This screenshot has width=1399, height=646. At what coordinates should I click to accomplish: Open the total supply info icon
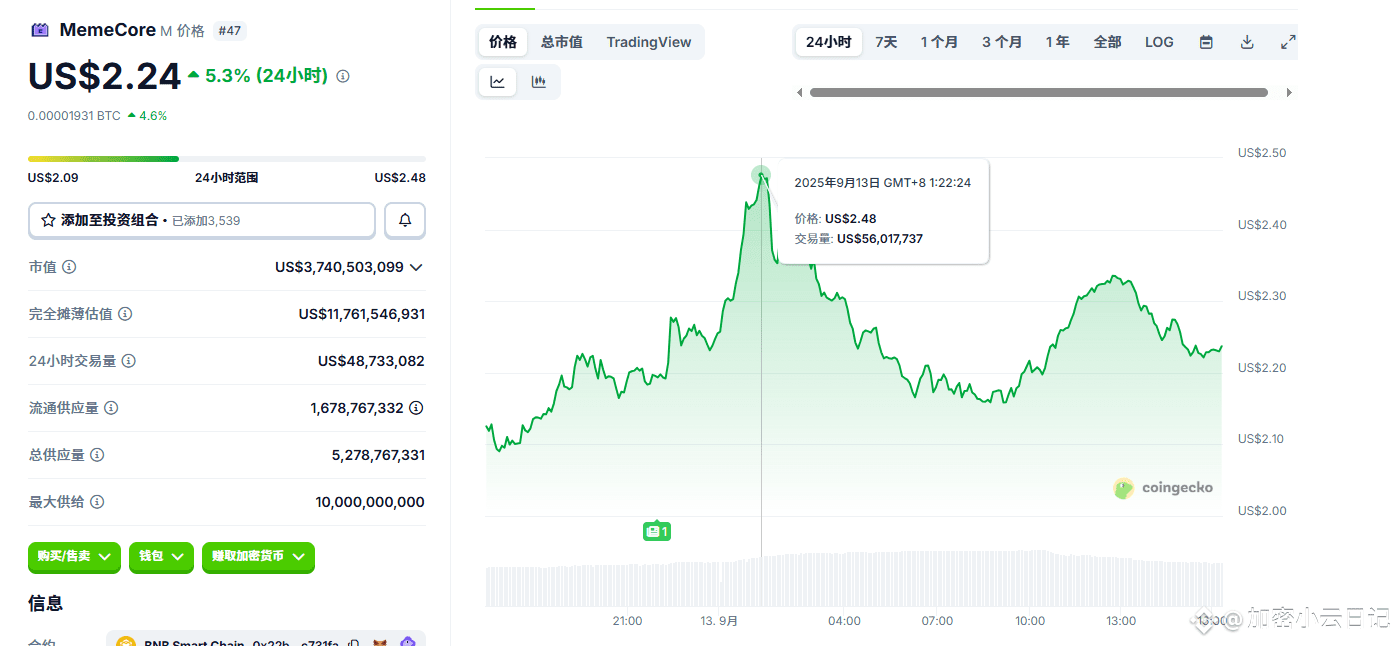[x=97, y=455]
